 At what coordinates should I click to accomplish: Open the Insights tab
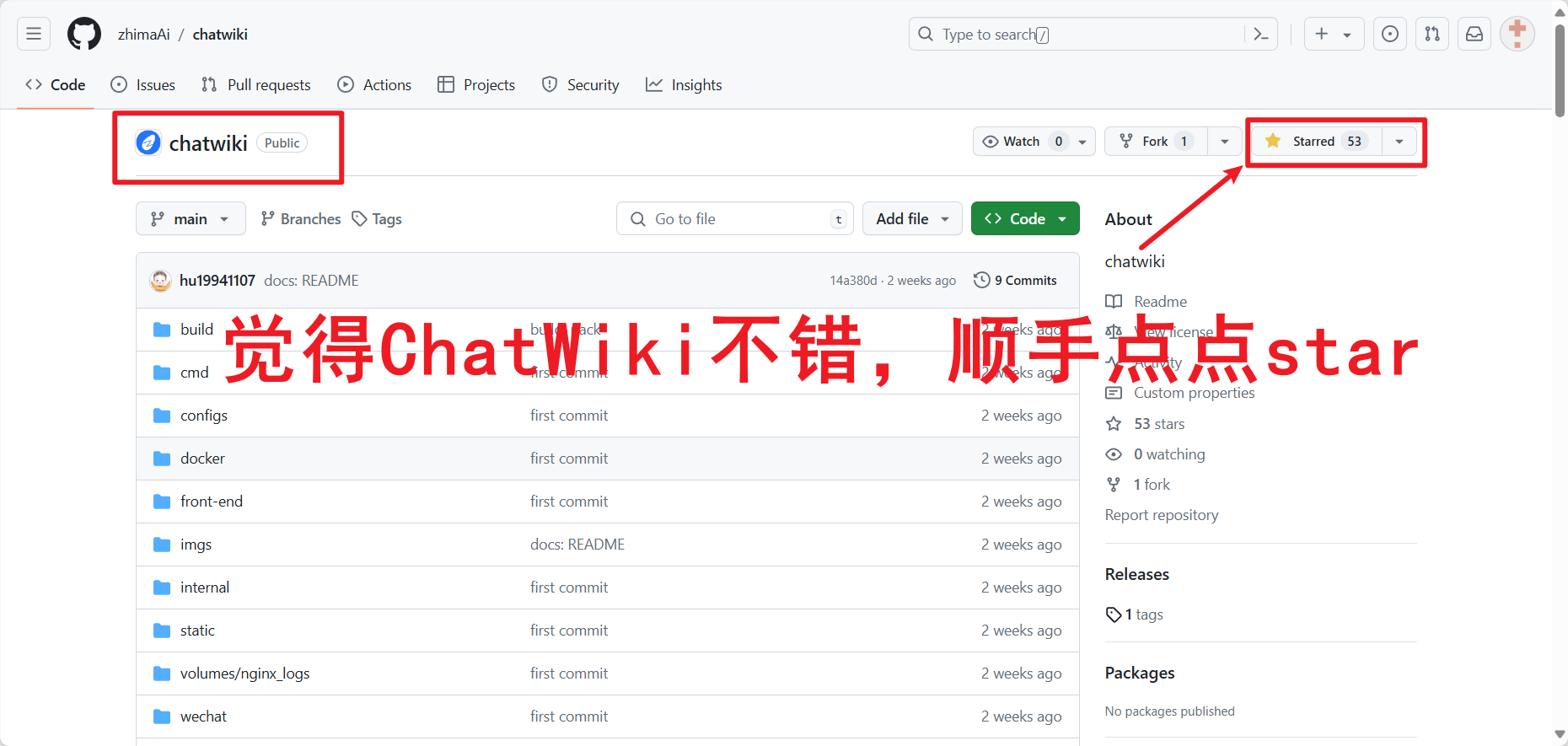pos(684,85)
